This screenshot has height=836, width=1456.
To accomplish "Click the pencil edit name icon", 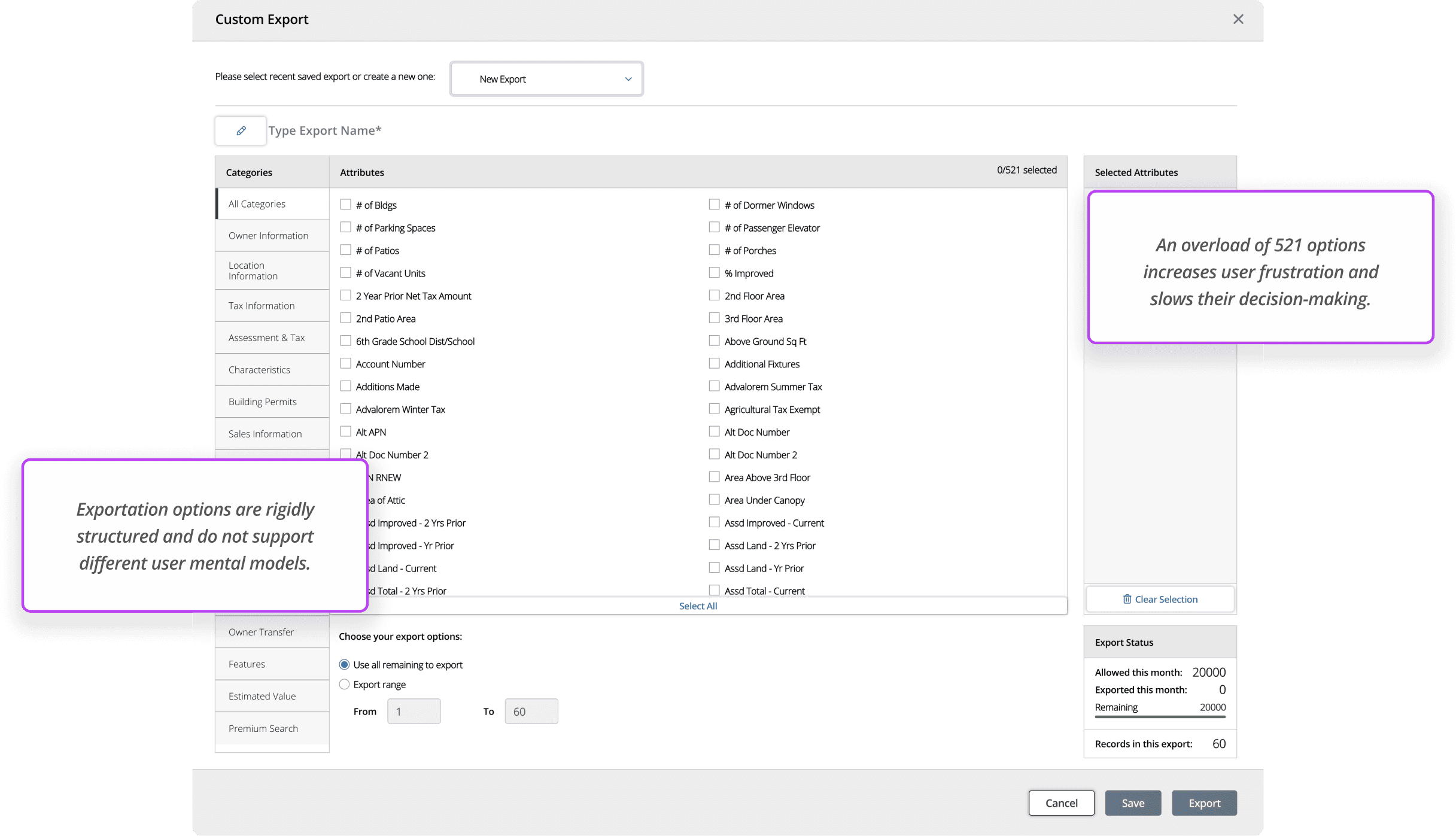I will (241, 130).
